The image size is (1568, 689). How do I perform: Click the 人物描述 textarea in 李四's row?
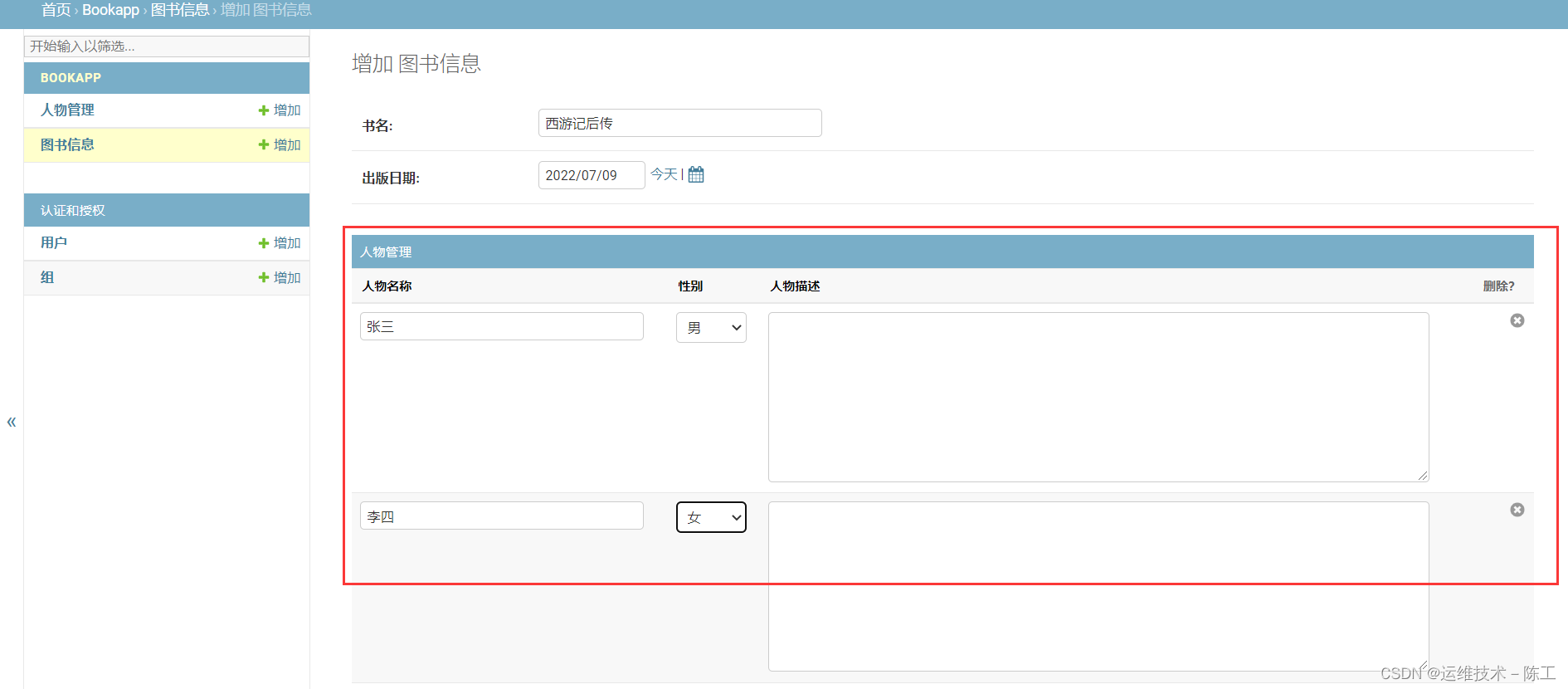1098,586
